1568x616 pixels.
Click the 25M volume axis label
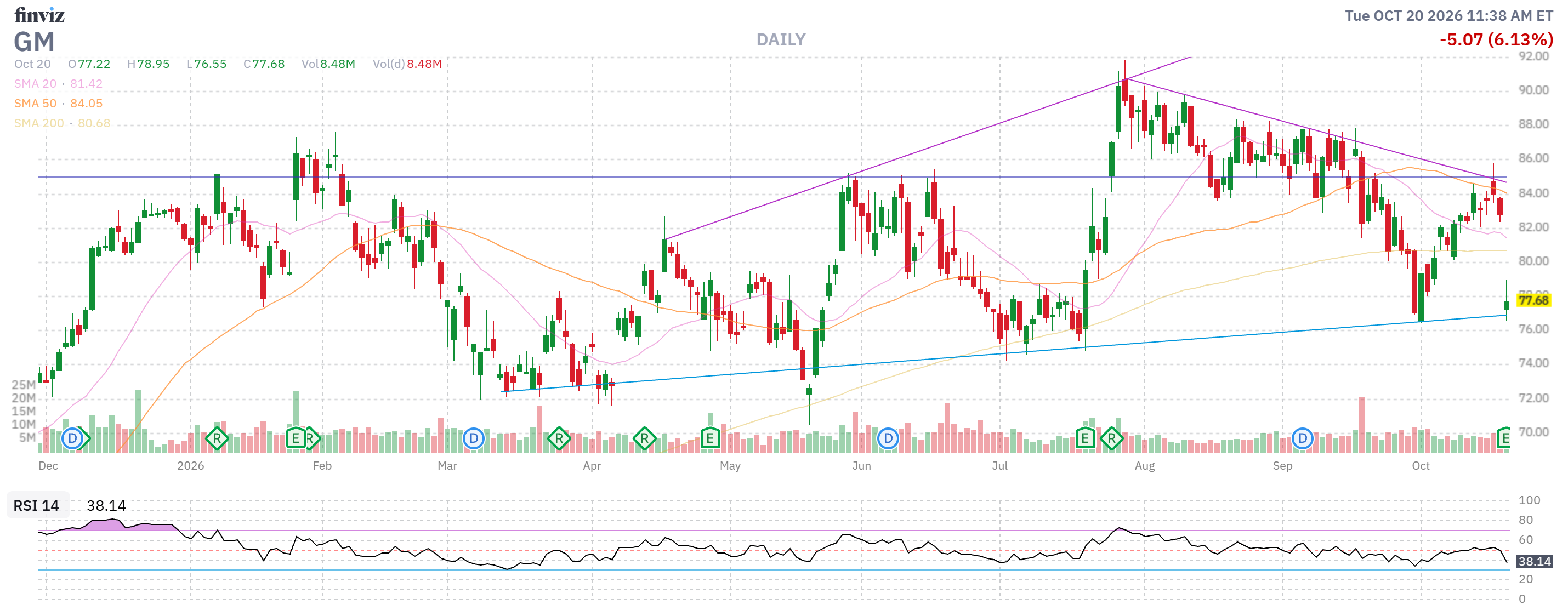pos(24,385)
